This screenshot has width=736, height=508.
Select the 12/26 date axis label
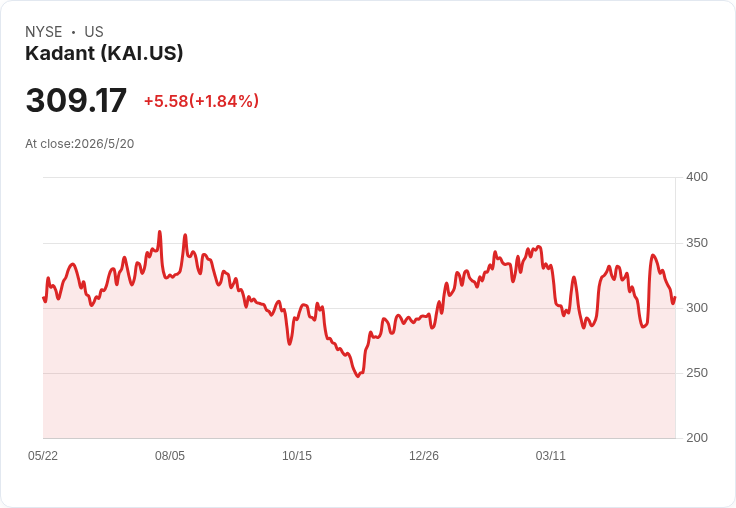pyautogui.click(x=424, y=455)
